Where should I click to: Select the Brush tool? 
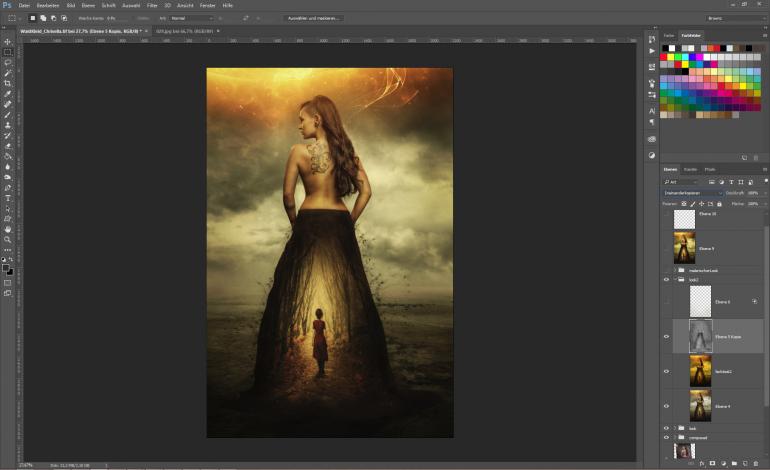coord(8,114)
